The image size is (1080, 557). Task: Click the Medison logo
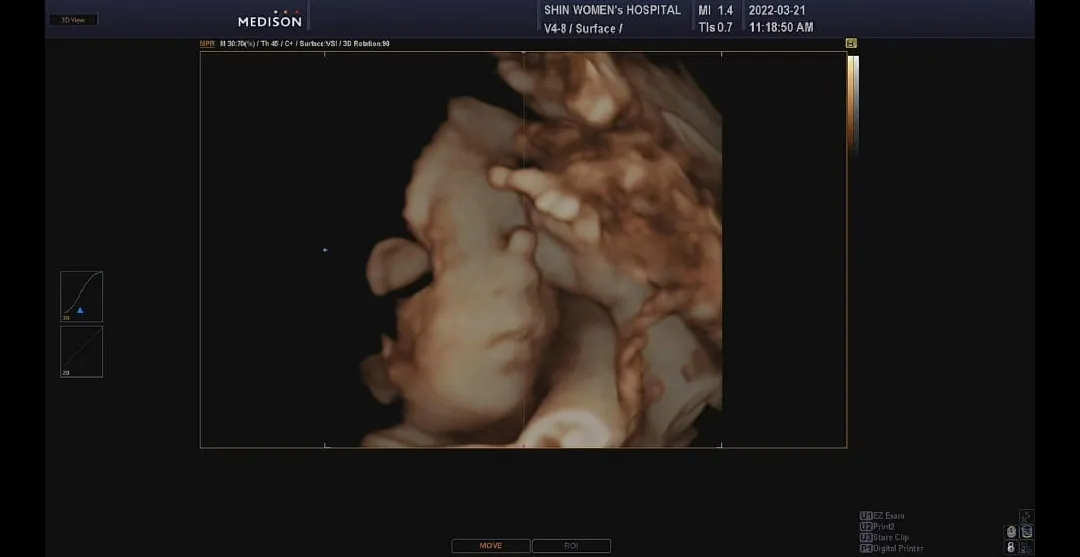click(x=269, y=19)
